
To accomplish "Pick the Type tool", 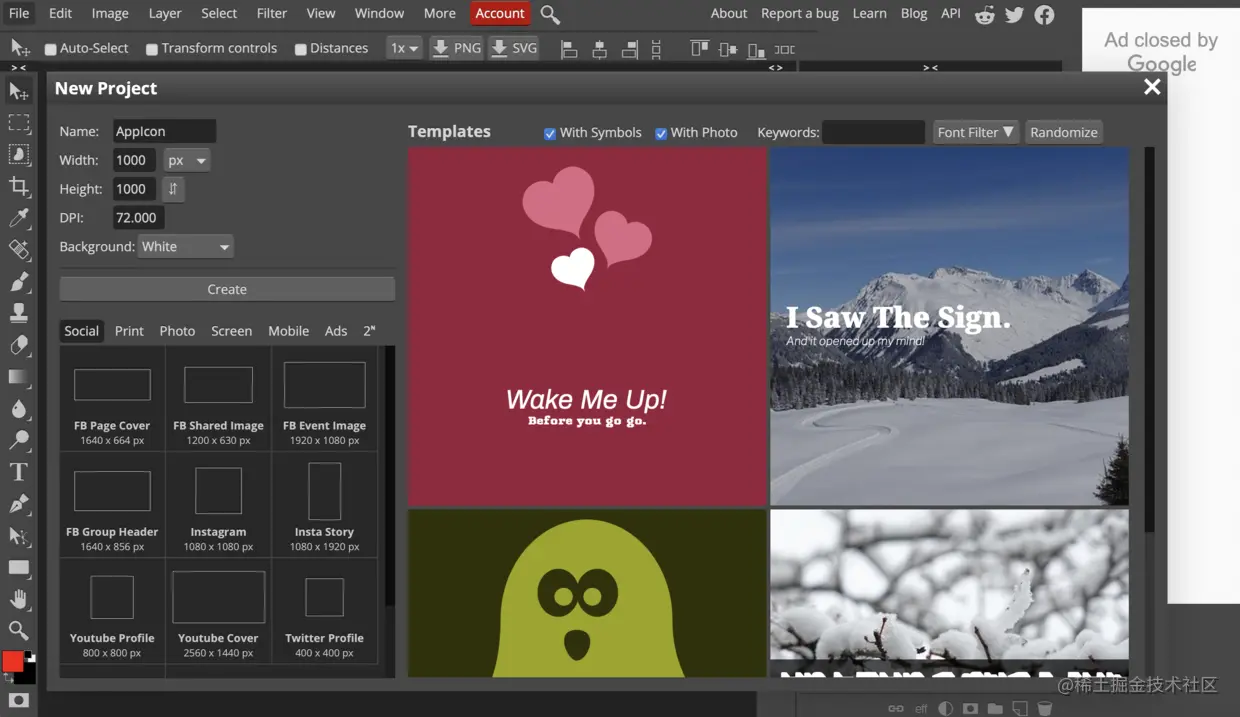I will [18, 472].
